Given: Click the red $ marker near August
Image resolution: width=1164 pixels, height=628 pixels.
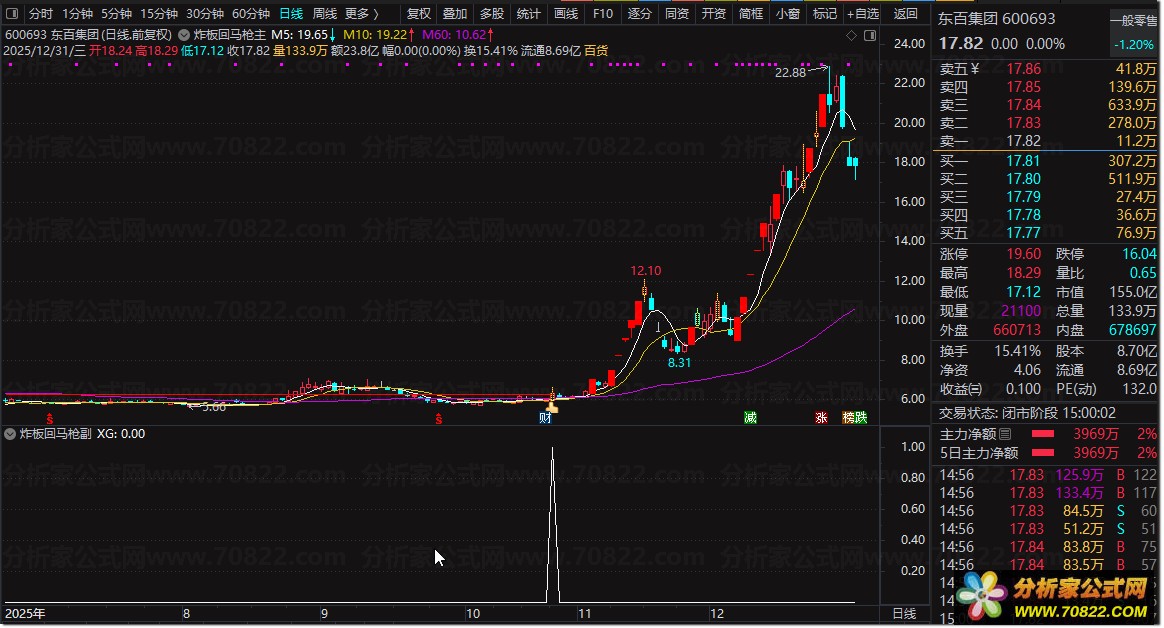Looking at the screenshot, I should tap(50, 419).
